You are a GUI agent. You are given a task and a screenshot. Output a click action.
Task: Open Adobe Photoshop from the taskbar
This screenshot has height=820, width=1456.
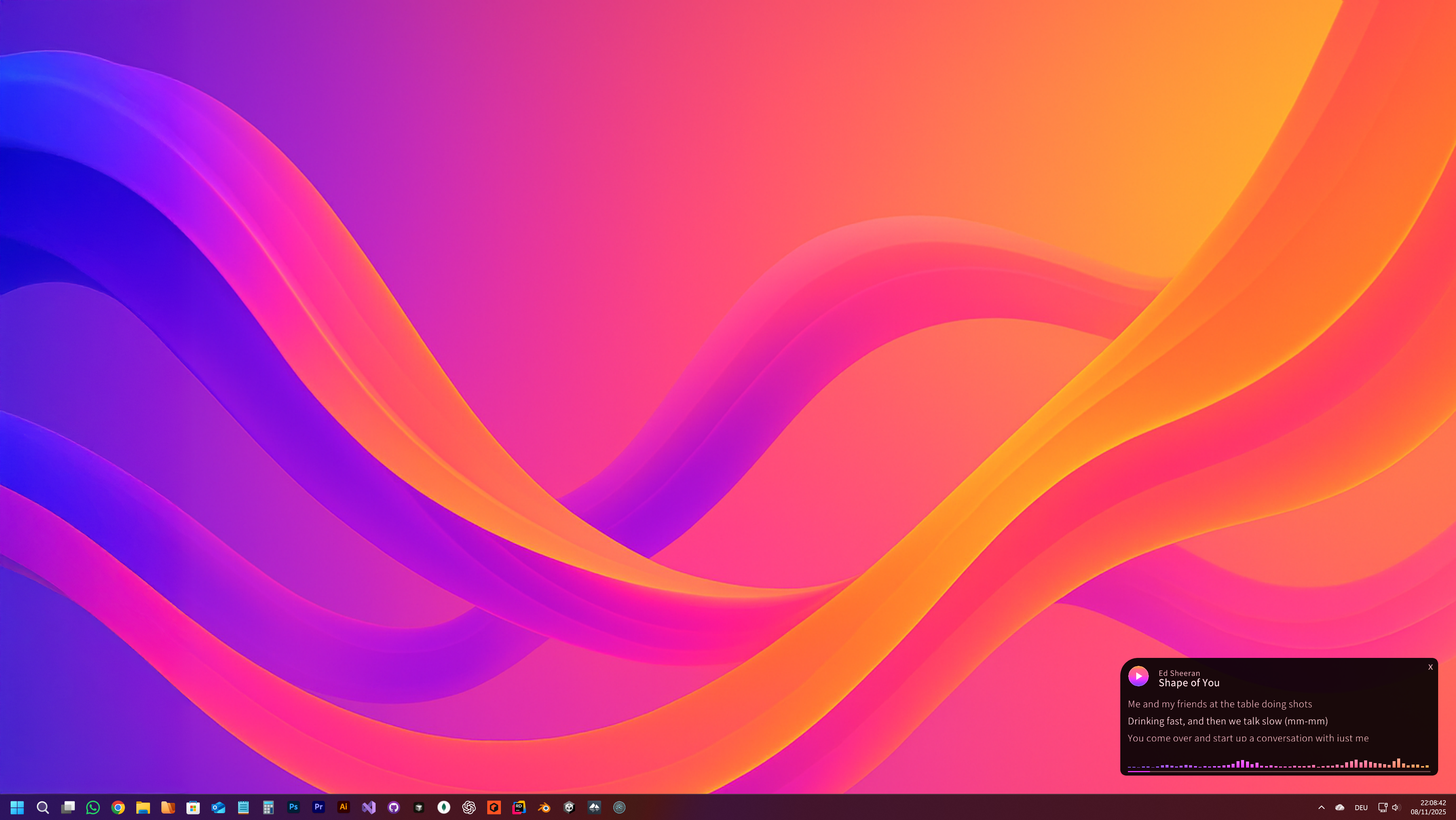point(293,807)
